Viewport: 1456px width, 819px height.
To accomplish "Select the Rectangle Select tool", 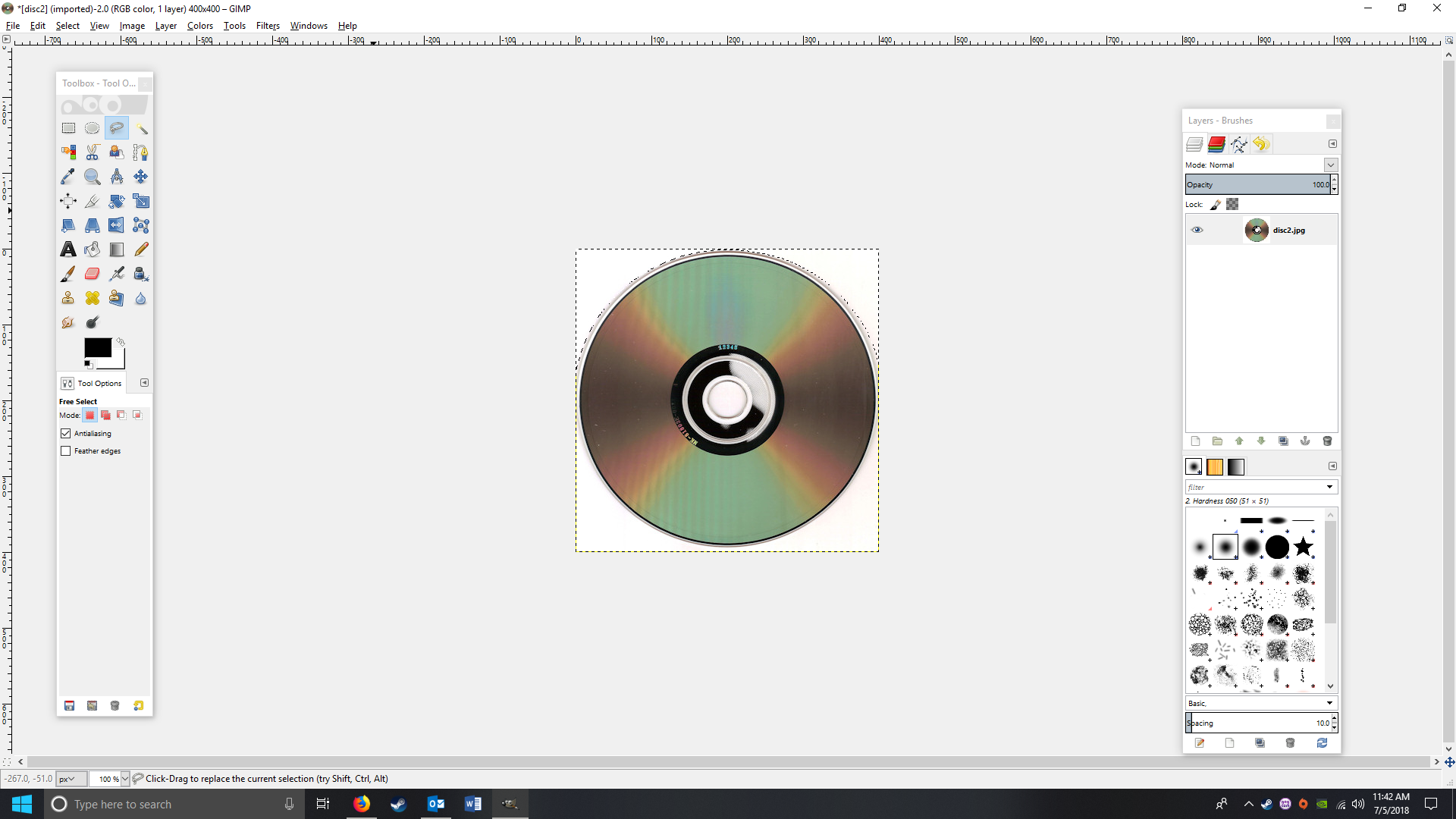I will pos(68,128).
